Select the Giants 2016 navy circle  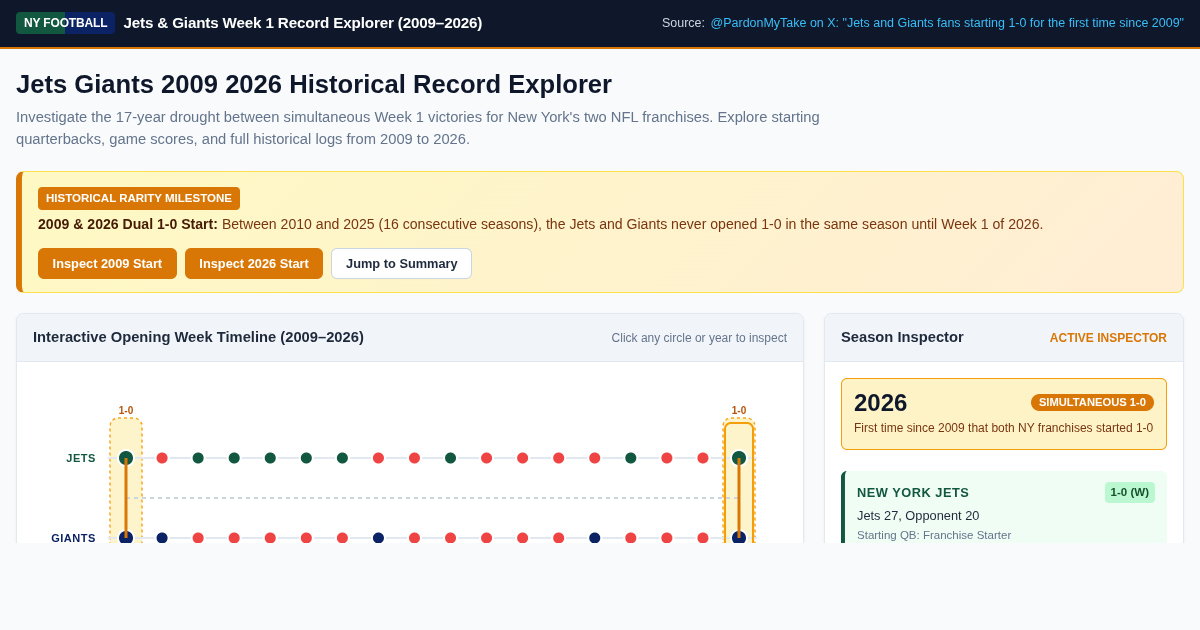[378, 538]
